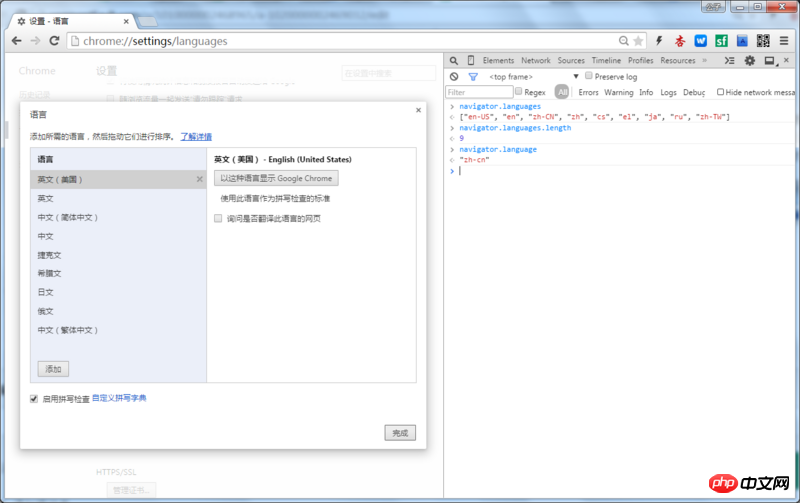The image size is (800, 503).
Task: Select 英文 in the language list
Action: tap(118, 198)
